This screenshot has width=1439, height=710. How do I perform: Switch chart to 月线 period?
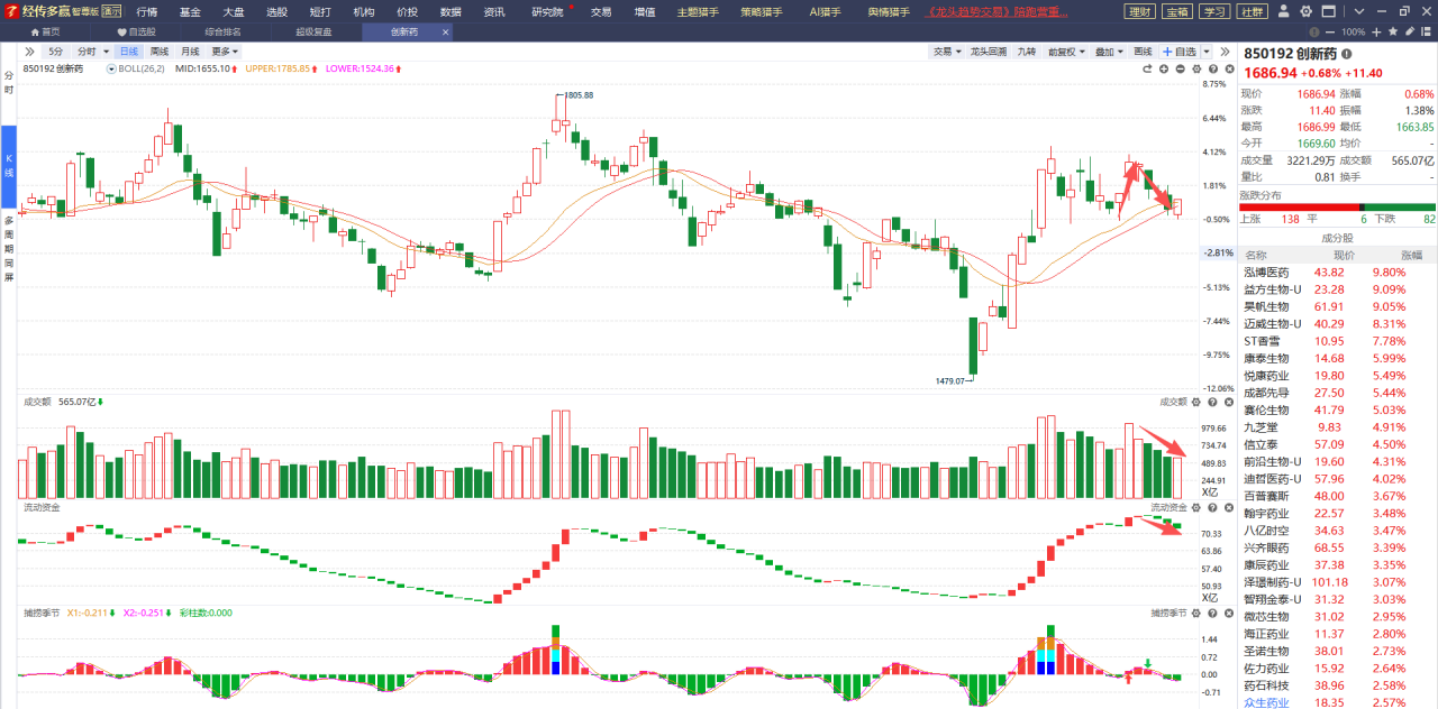click(x=190, y=51)
